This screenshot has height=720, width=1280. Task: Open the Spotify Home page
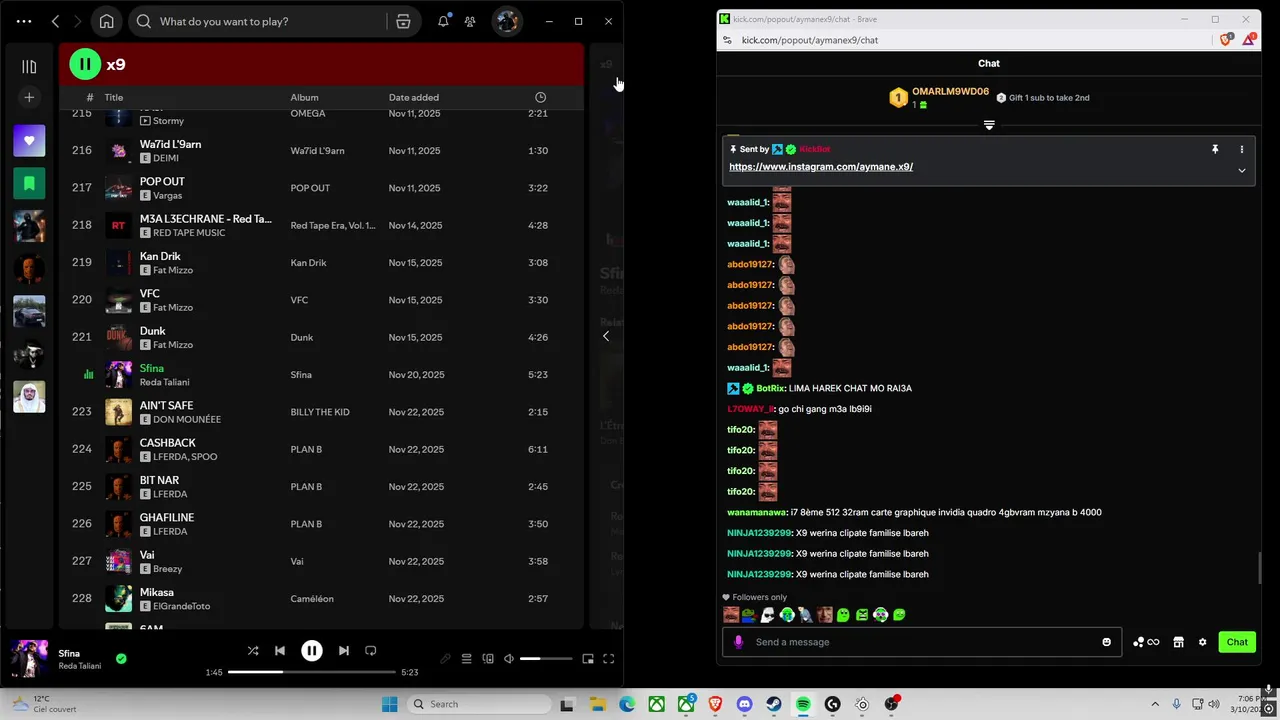click(x=106, y=21)
